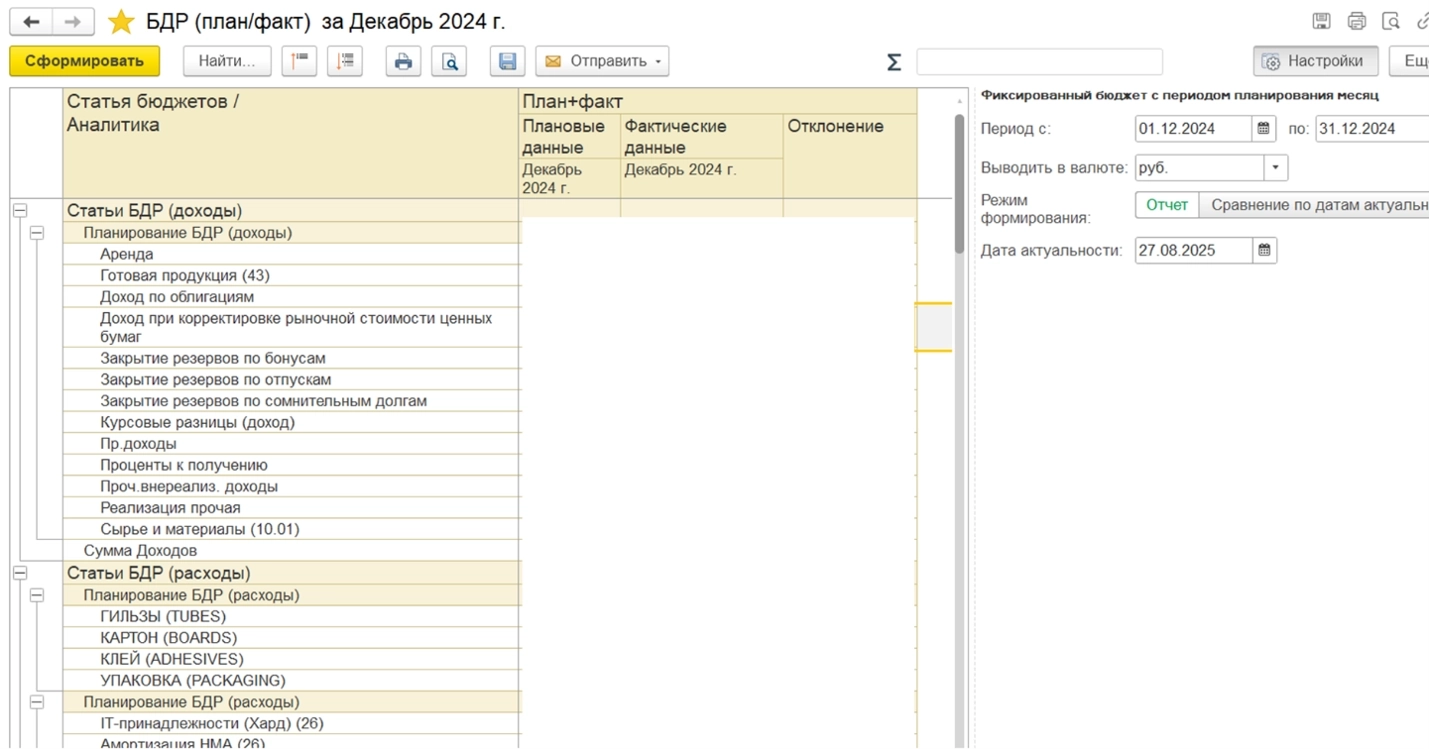This screenshot has width=1429, height=749.
Task: Select Сравнение по датам актуальности mode
Action: (1314, 205)
